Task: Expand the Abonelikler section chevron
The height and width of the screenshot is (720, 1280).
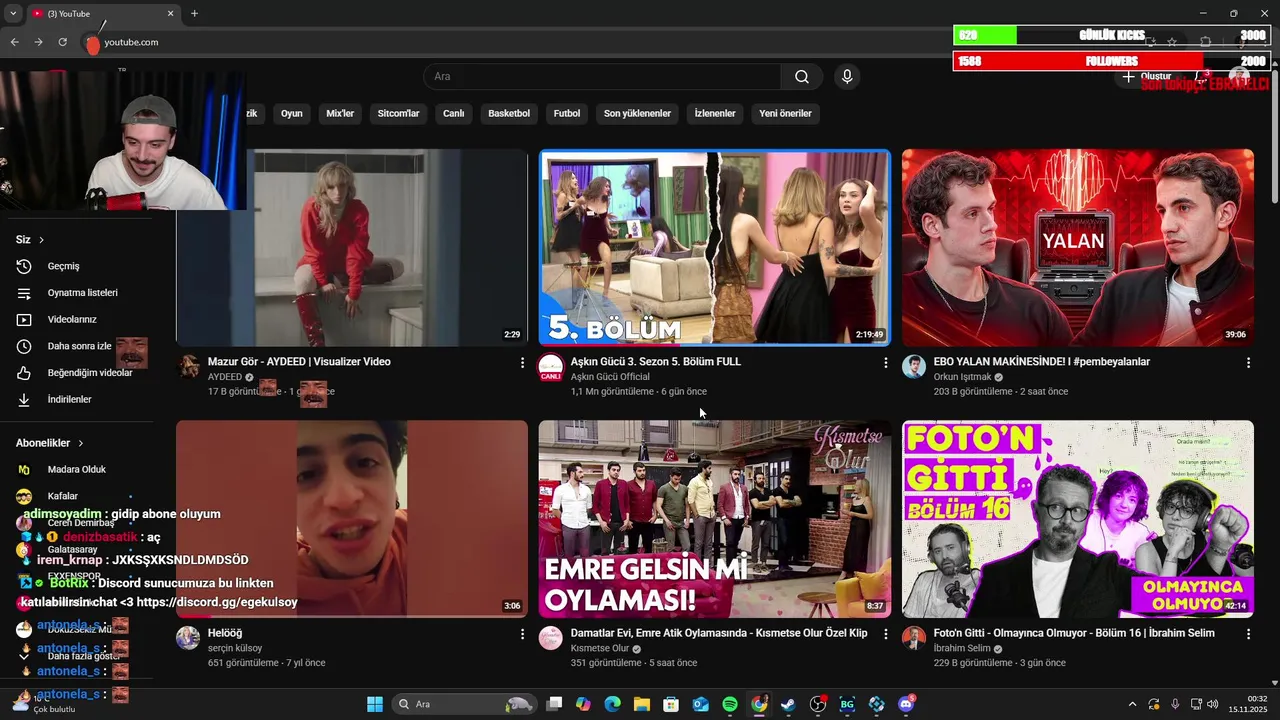Action: (x=80, y=443)
